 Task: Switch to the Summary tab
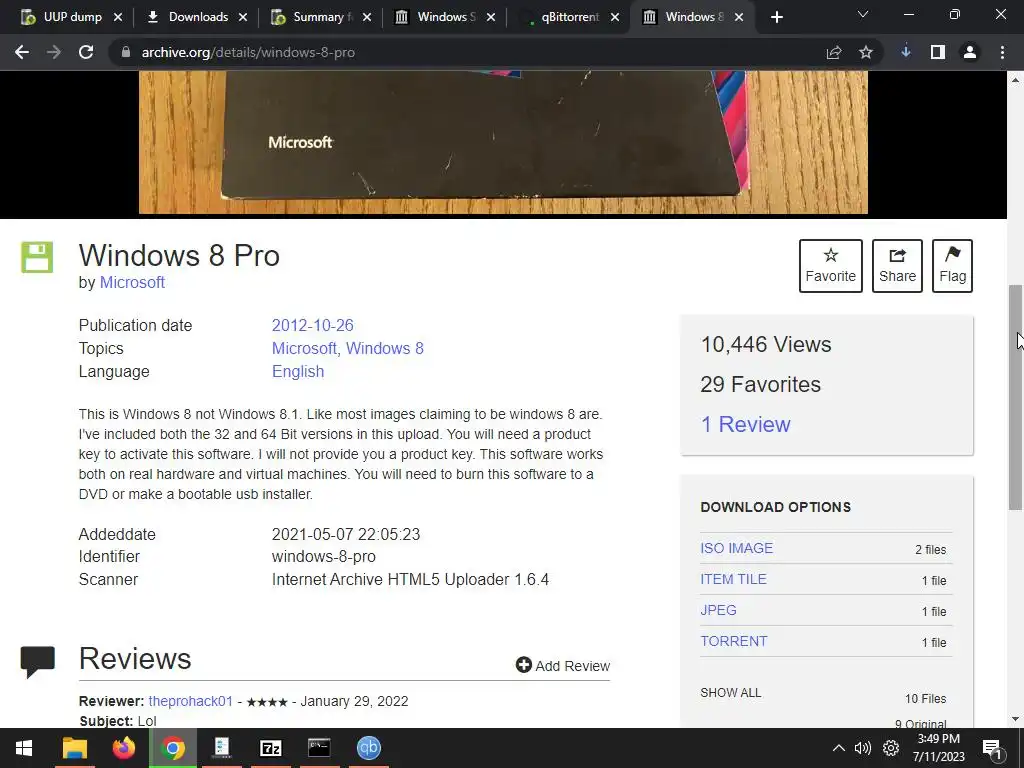(x=319, y=17)
